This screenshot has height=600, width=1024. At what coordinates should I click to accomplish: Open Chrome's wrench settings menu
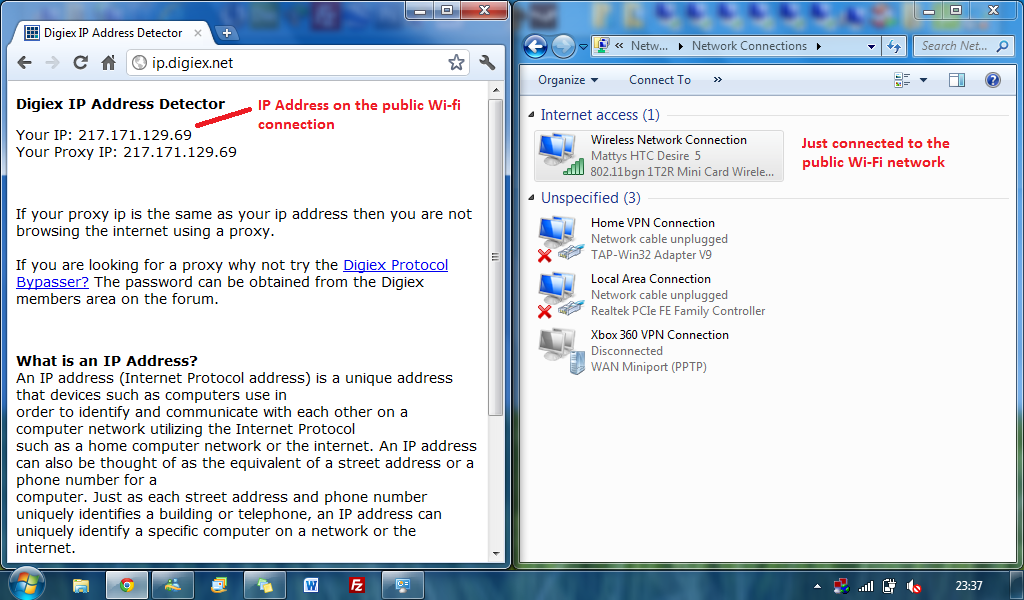tap(487, 63)
